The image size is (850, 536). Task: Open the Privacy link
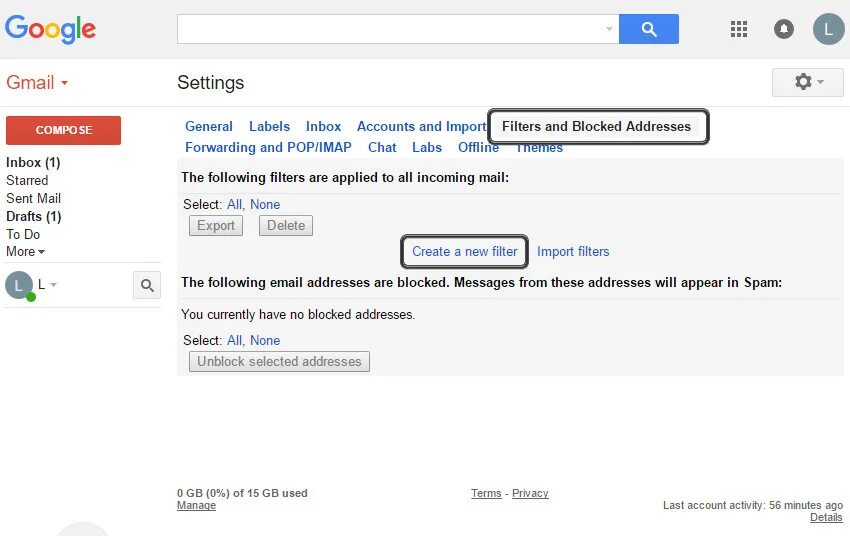click(530, 493)
